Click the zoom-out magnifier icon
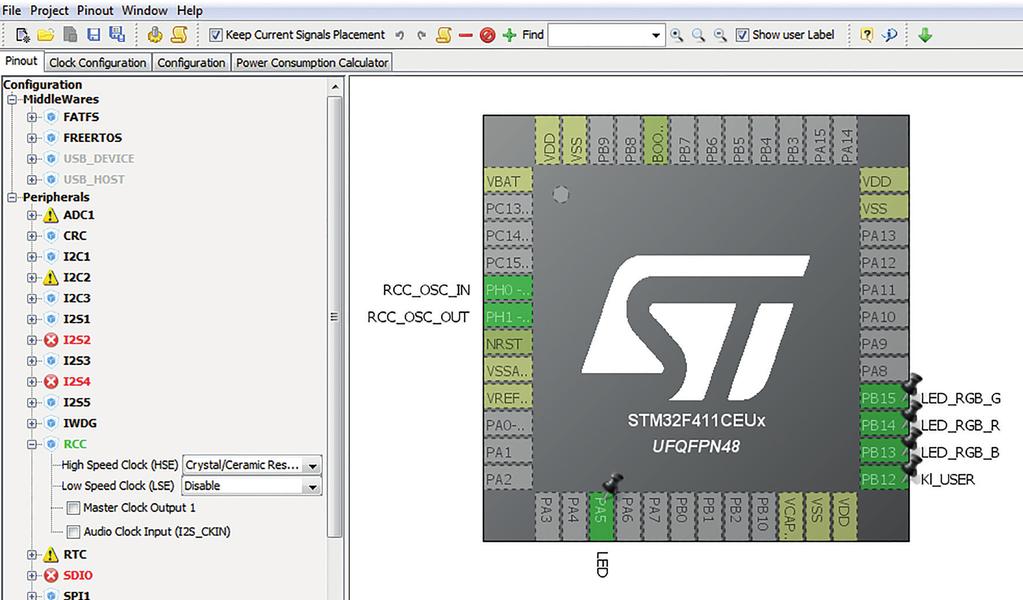The height and width of the screenshot is (600, 1023). click(720, 35)
